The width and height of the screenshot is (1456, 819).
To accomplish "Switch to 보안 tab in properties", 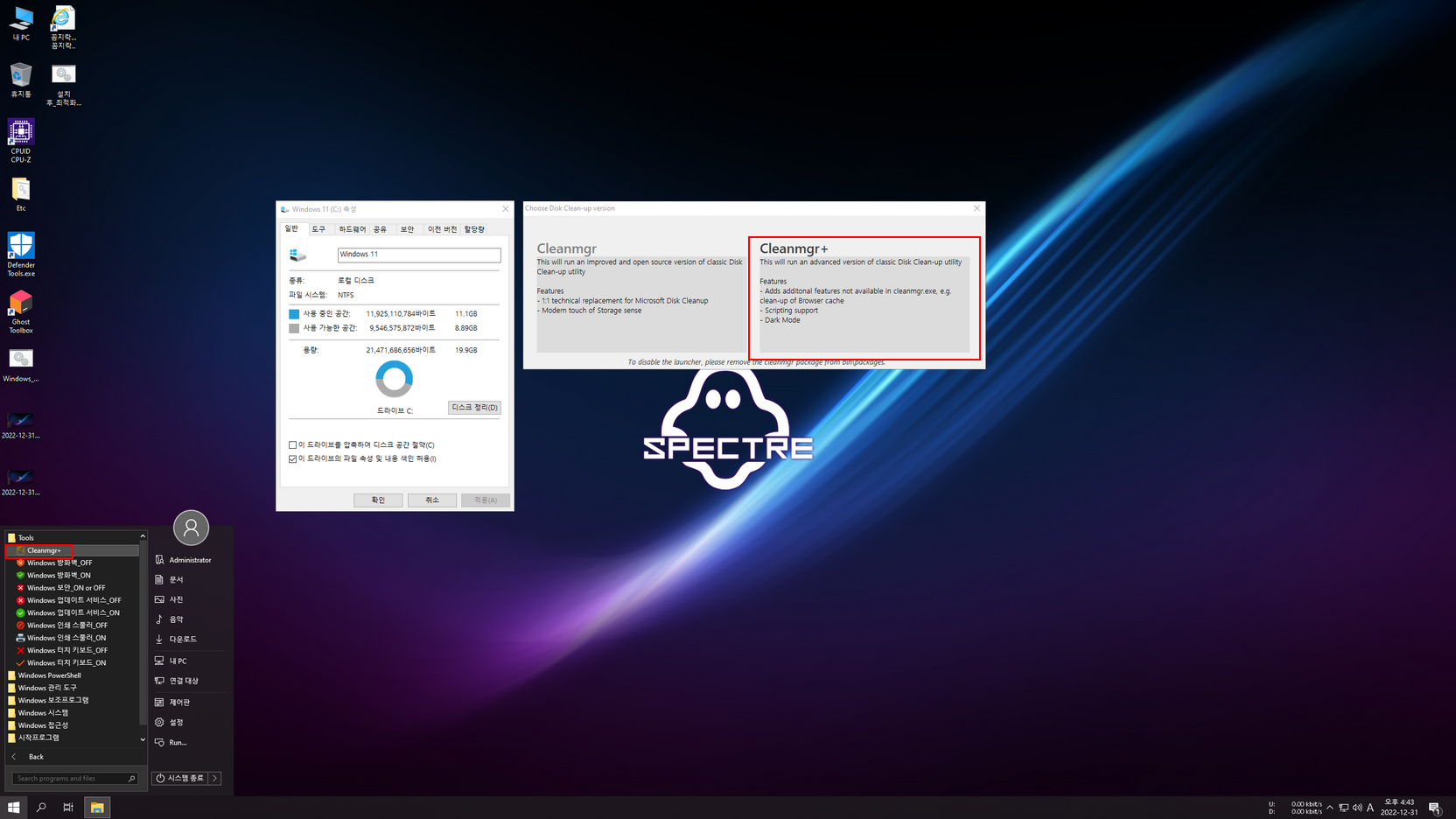I will point(407,229).
